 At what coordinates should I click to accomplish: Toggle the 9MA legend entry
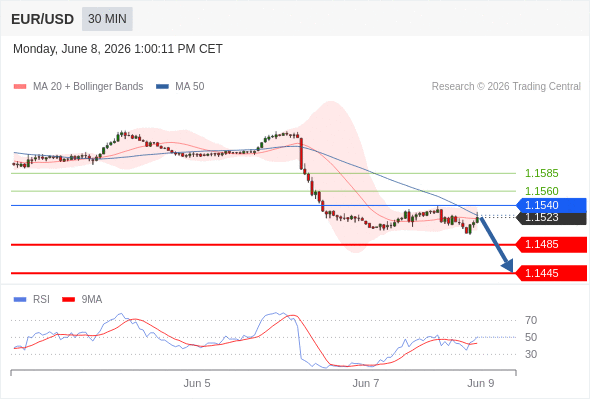point(82,300)
